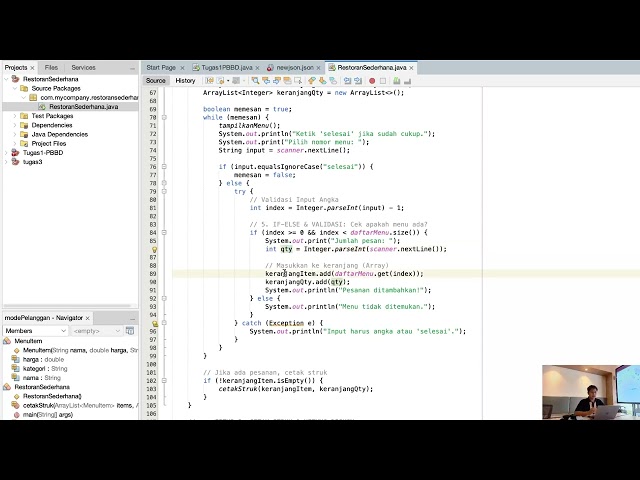640x480 pixels.
Task: Click the Shift Line Left icon
Action: (x=346, y=81)
